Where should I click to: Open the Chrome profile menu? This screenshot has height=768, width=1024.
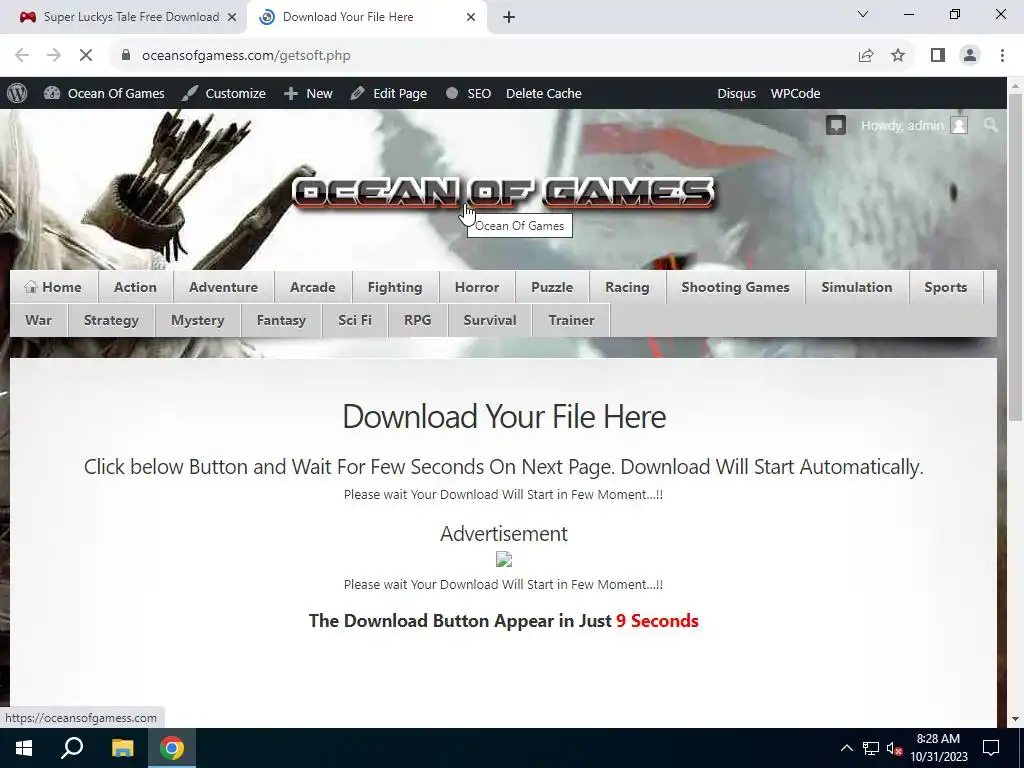pos(970,56)
